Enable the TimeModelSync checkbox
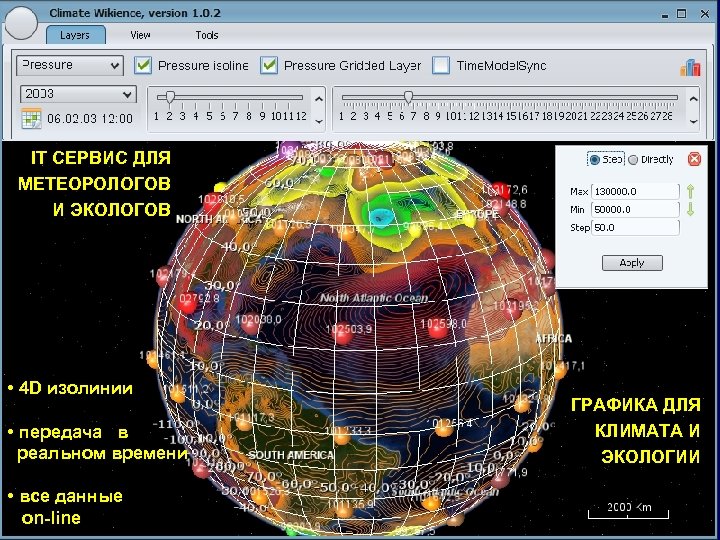Screen dimensions: 720x540 pyautogui.click(x=441, y=66)
